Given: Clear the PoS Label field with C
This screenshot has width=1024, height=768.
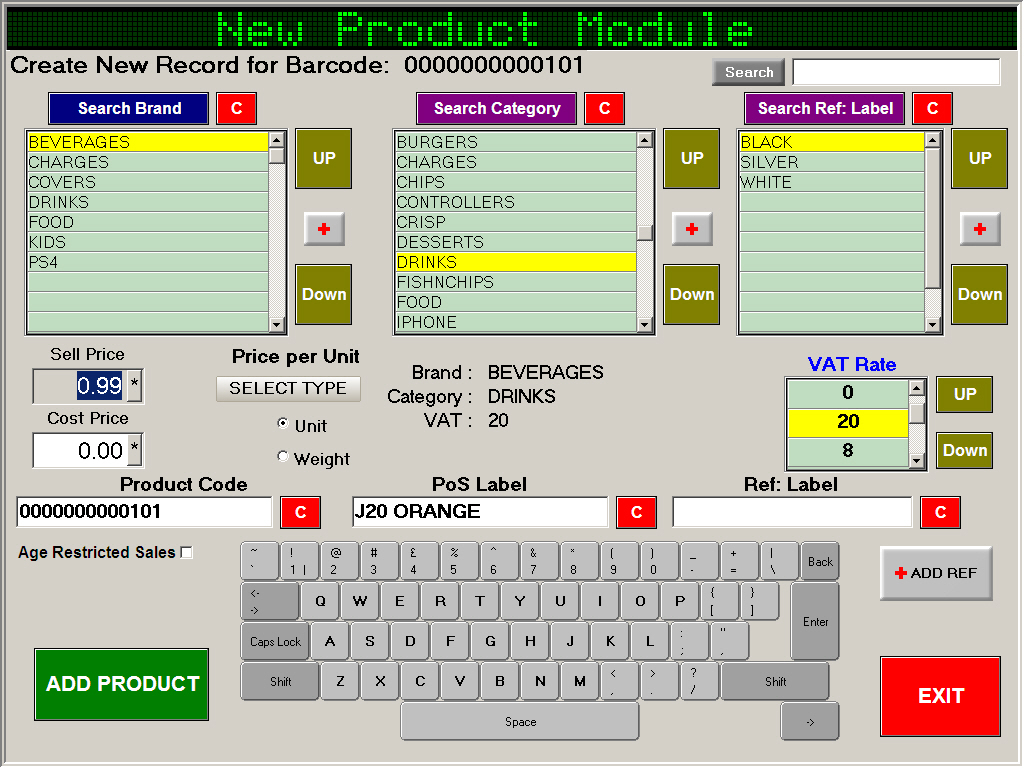Looking at the screenshot, I should click(636, 512).
